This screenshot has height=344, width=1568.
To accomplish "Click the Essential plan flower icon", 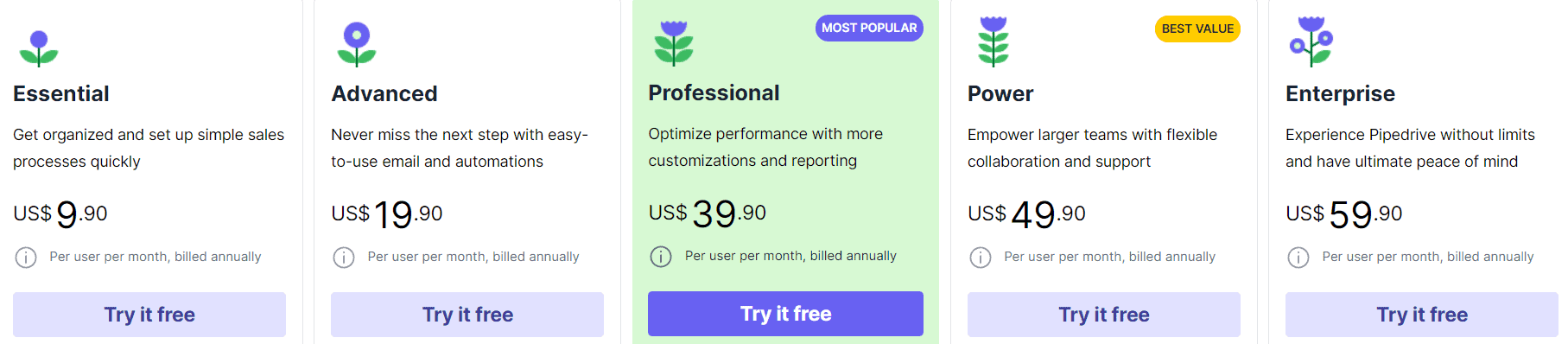I will pos(39,48).
